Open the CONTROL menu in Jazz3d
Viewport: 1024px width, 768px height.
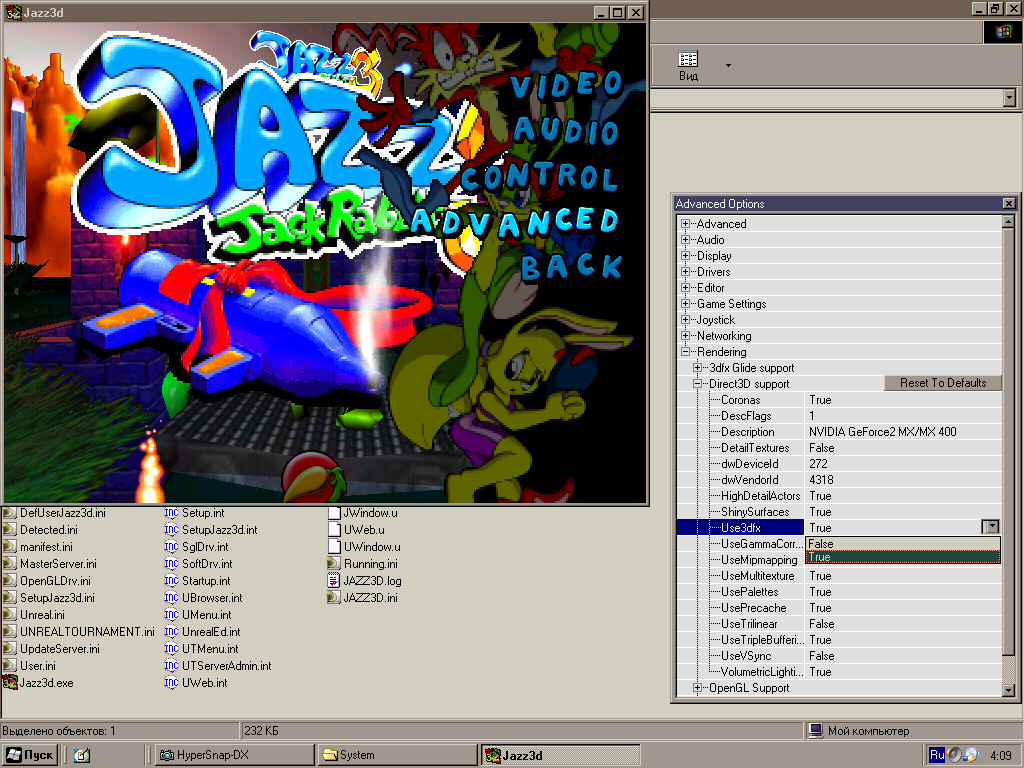539,177
